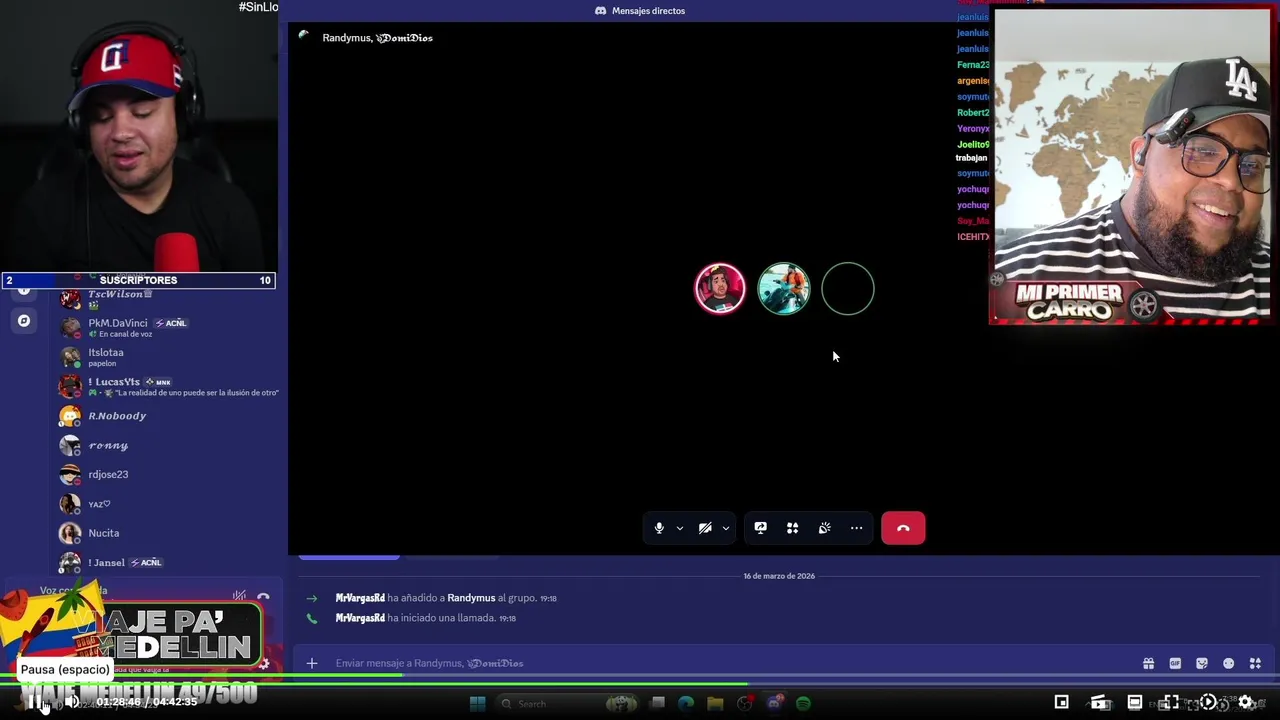Open Itslotaa in the friends list

click(x=165, y=357)
